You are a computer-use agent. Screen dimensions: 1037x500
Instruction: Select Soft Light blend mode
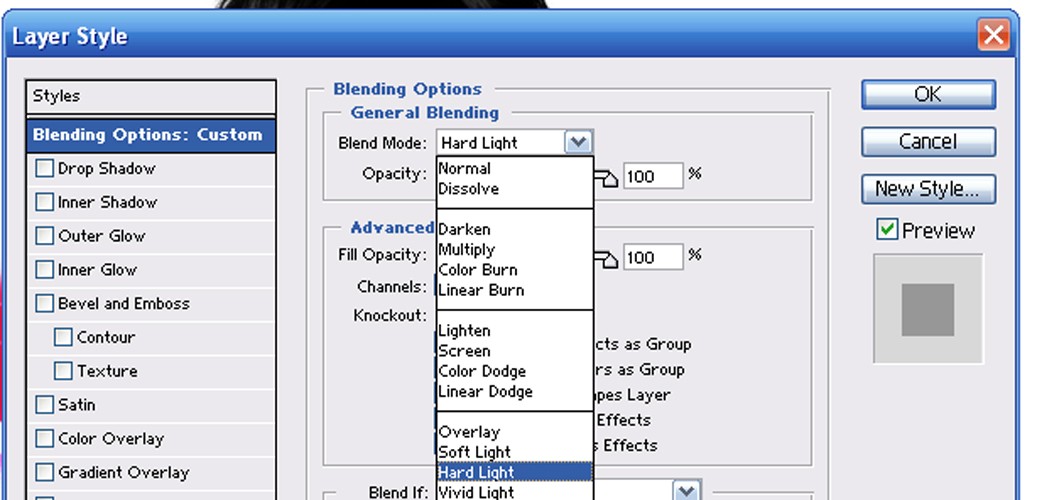click(x=514, y=452)
